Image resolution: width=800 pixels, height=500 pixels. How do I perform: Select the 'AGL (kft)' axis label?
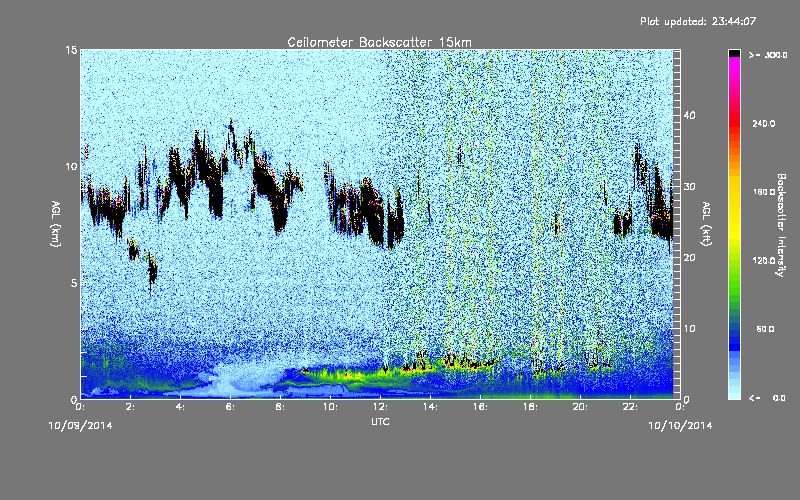coord(706,224)
